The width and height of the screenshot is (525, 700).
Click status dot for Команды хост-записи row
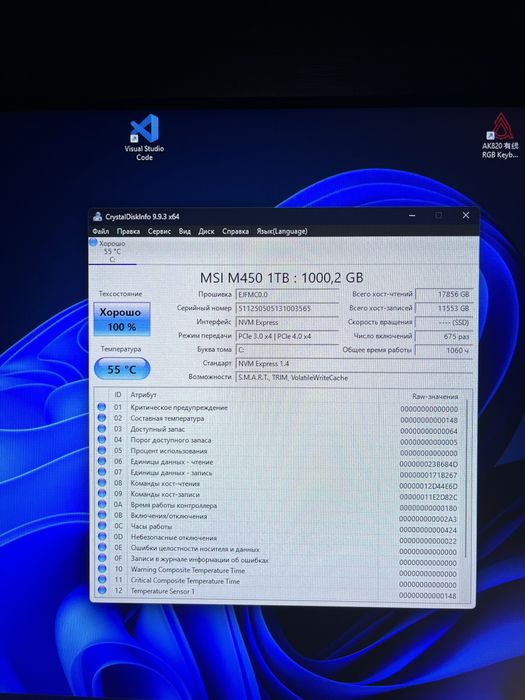coord(102,494)
